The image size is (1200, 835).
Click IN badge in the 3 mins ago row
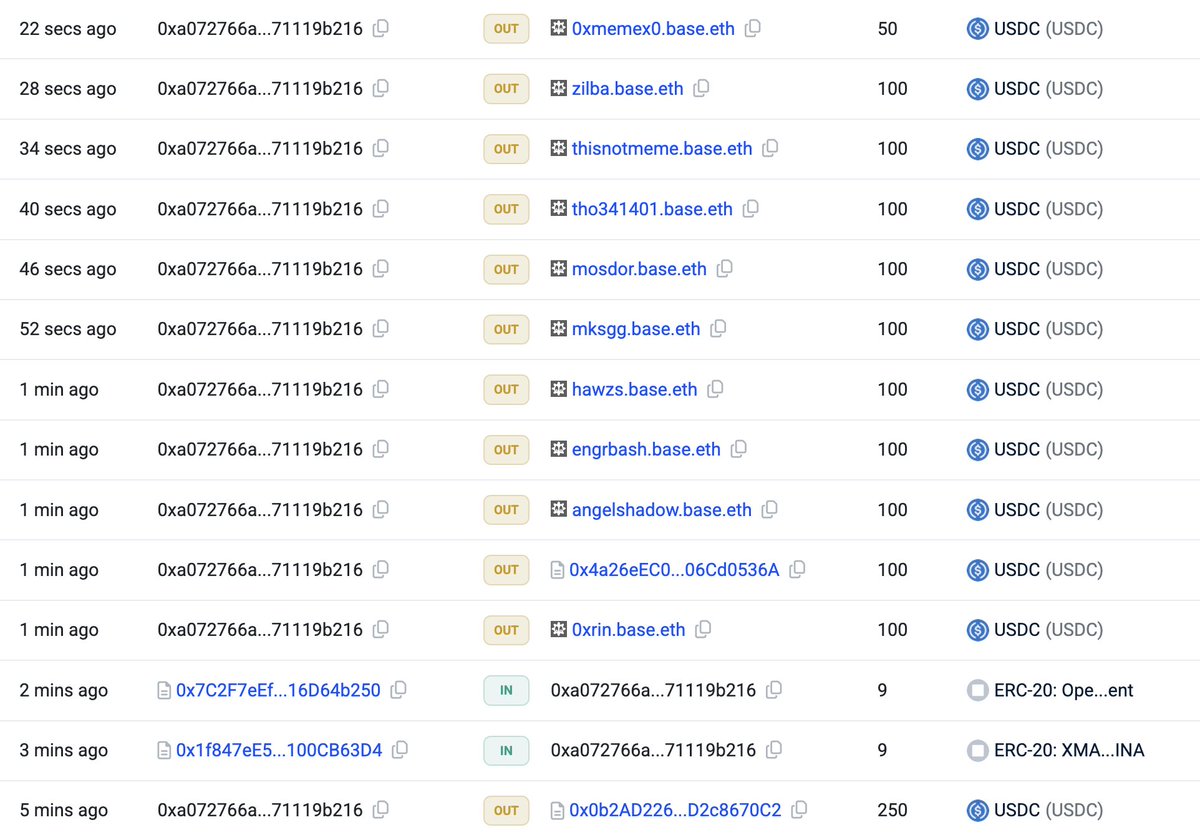click(x=506, y=750)
